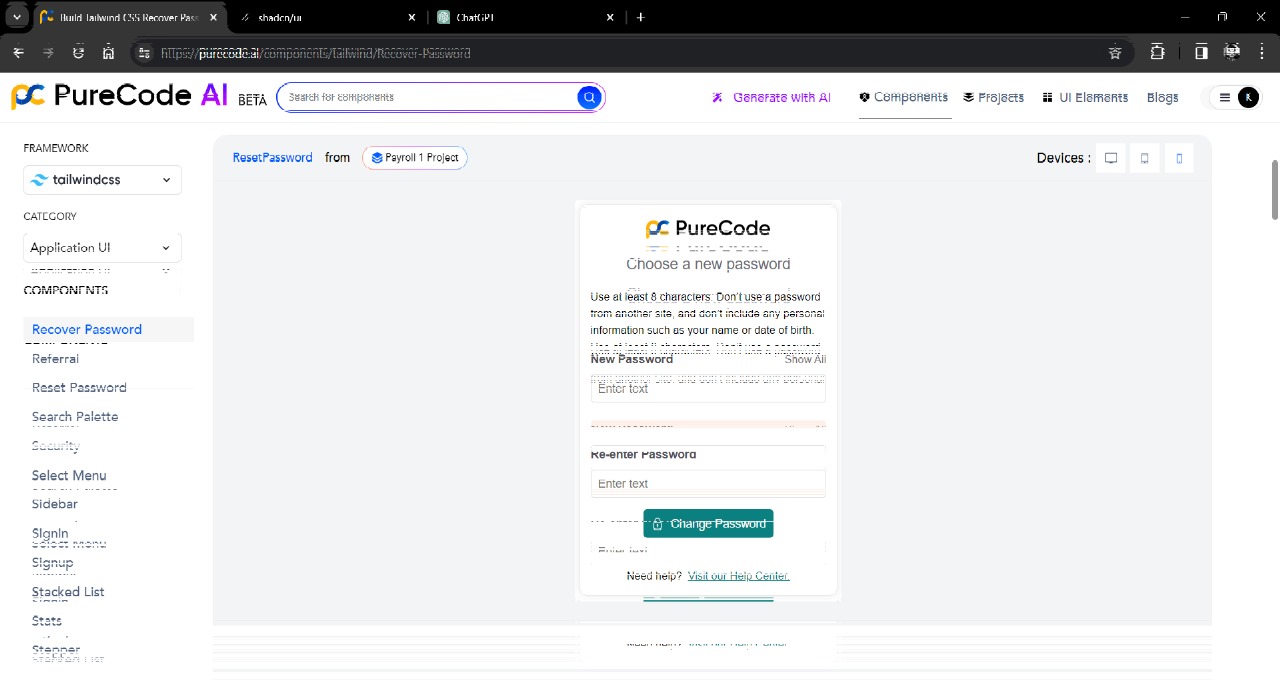Viewport: 1280px width, 680px height.
Task: Click the browser profile icon
Action: [x=1232, y=52]
